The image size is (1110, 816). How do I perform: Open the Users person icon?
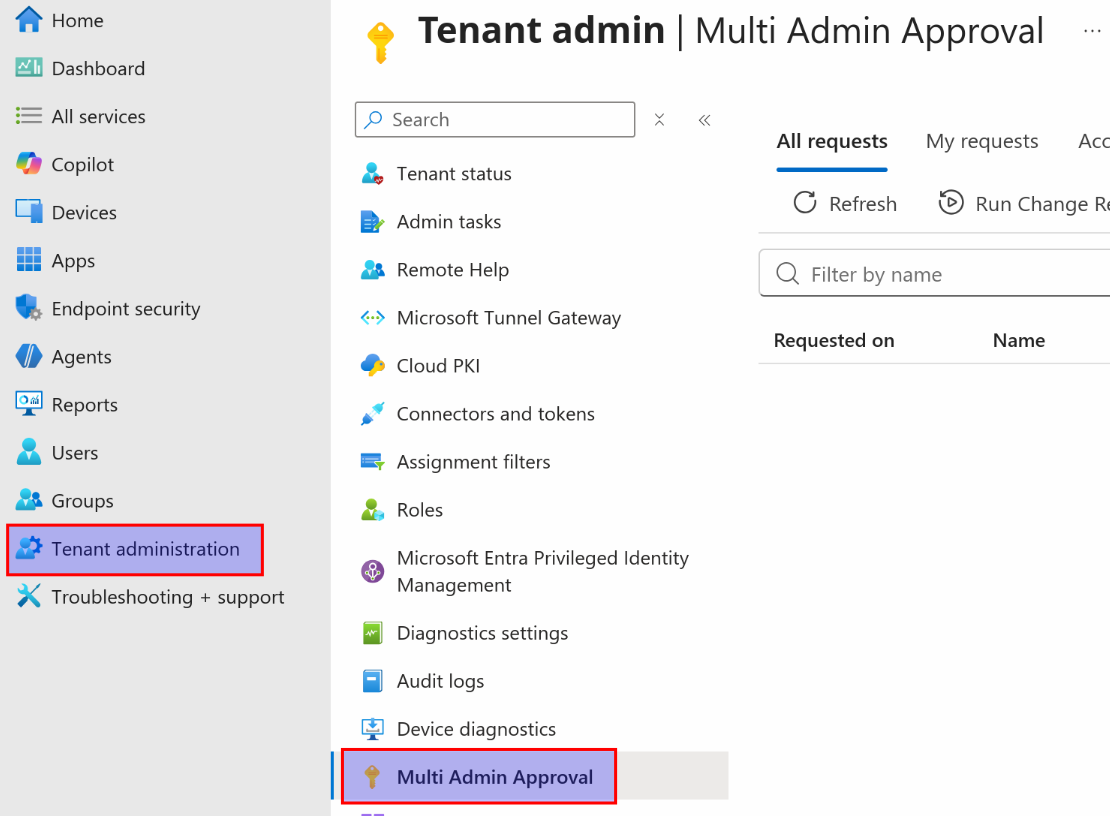[x=29, y=452]
